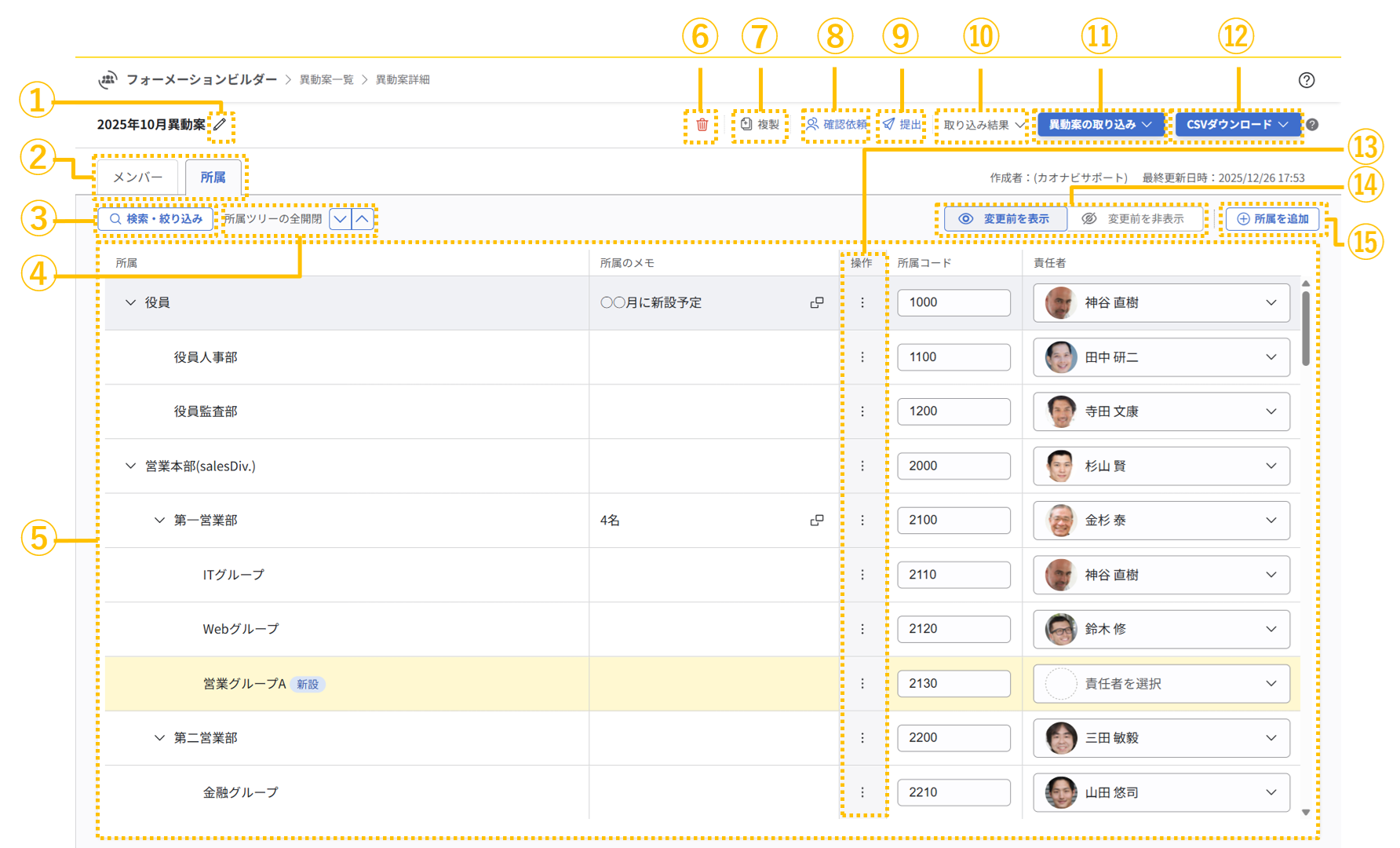
Task: Collapse the 営業本部(salesDiv.) tree node
Action: tap(131, 466)
